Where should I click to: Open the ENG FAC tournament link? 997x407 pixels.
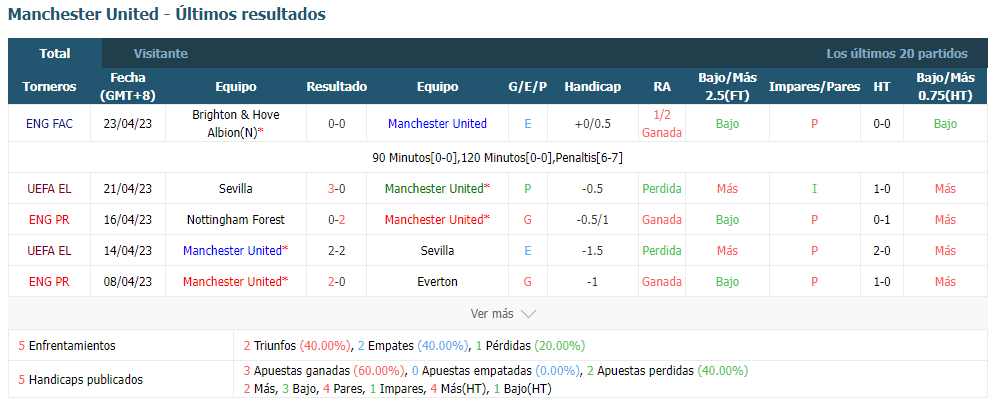point(50,123)
